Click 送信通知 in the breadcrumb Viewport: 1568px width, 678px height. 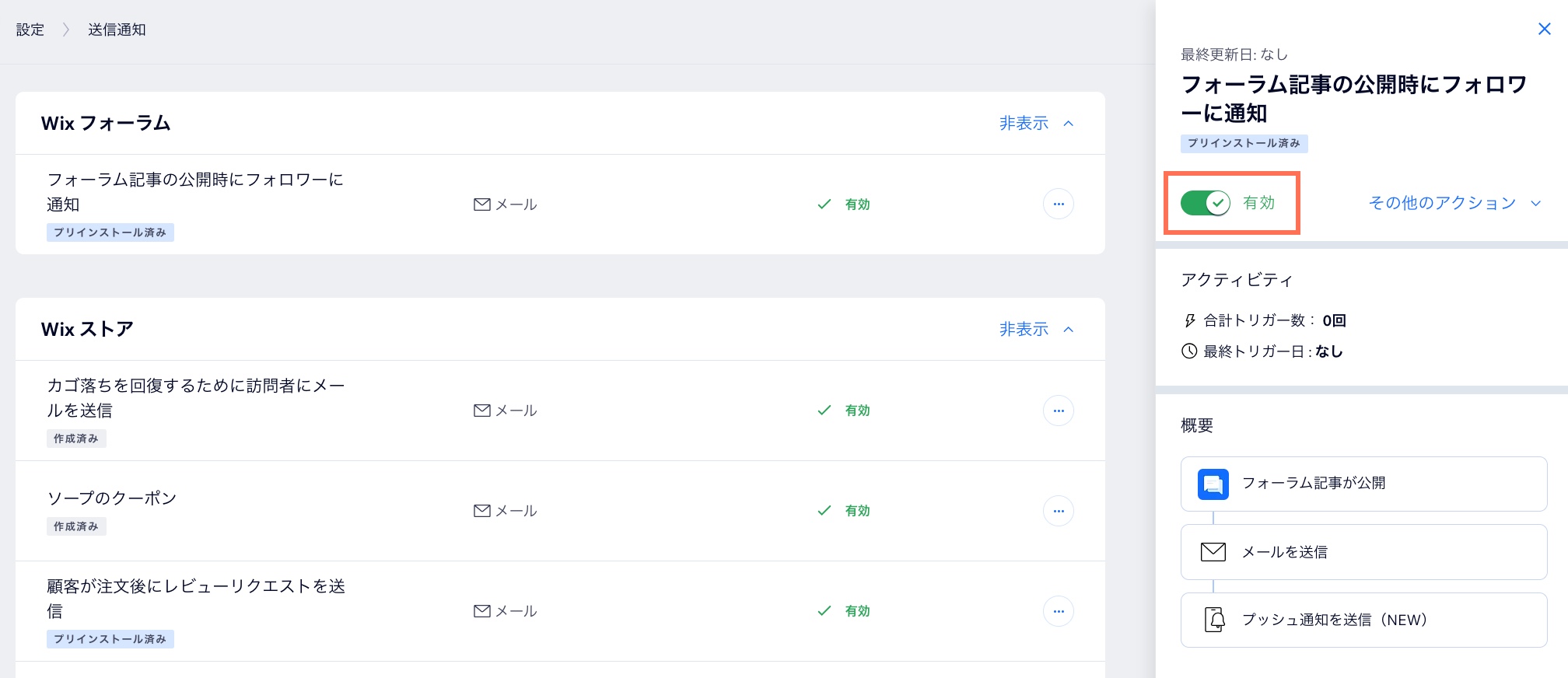(117, 30)
